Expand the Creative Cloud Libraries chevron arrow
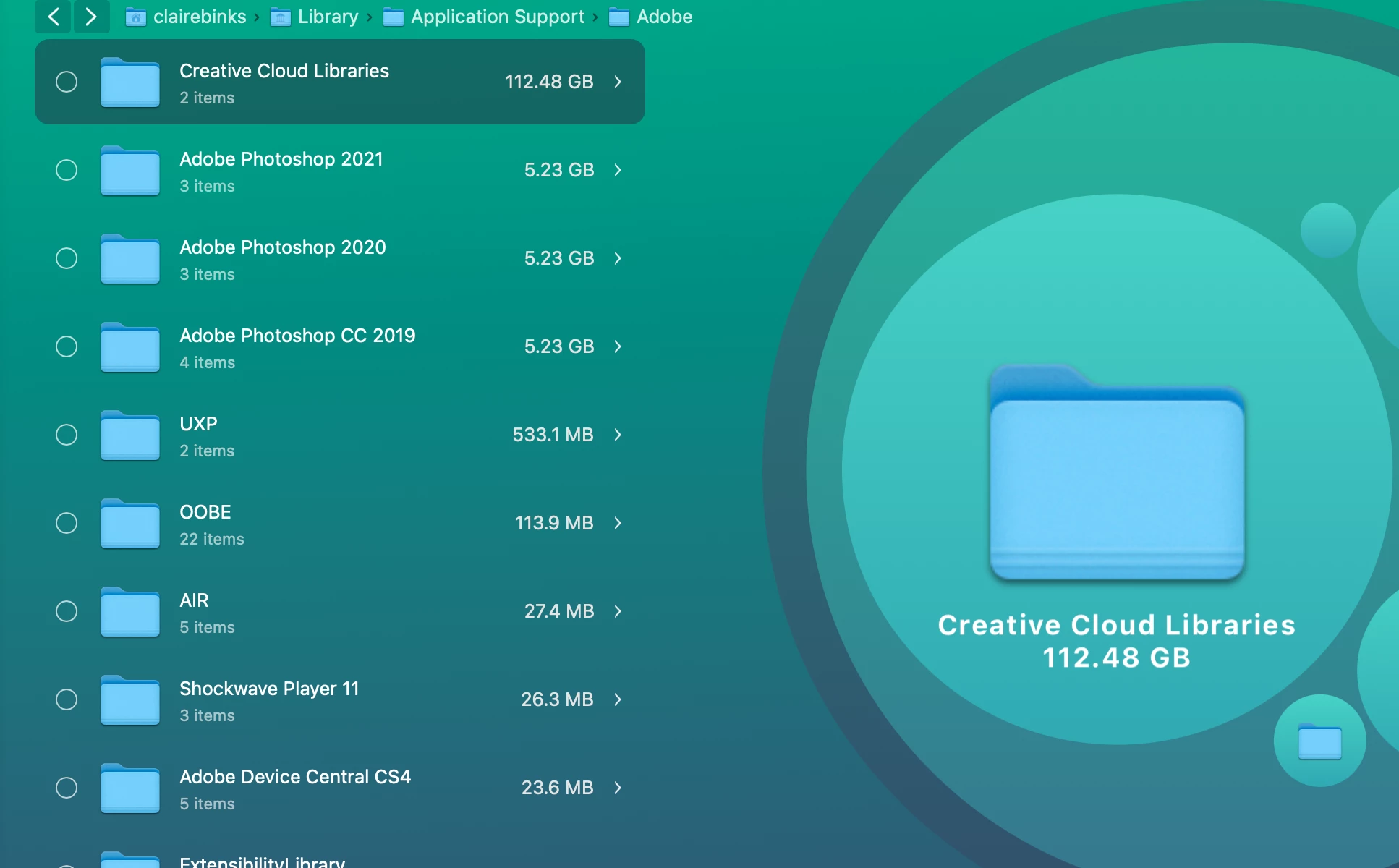This screenshot has width=1399, height=868. pos(618,82)
